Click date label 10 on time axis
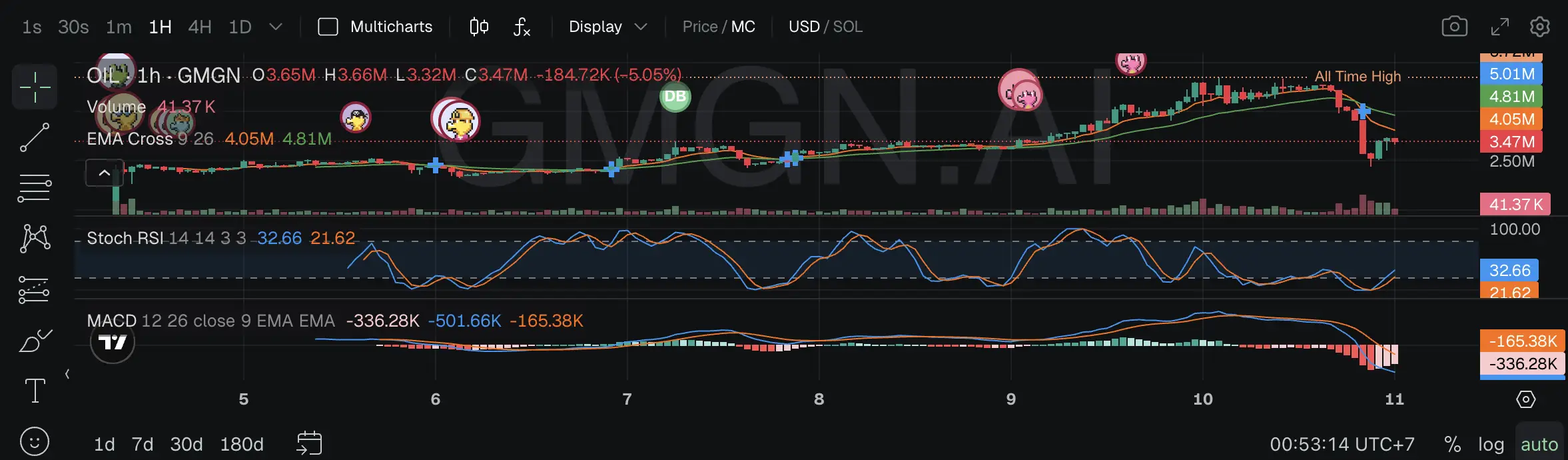Image resolution: width=1568 pixels, height=460 pixels. click(x=1202, y=399)
